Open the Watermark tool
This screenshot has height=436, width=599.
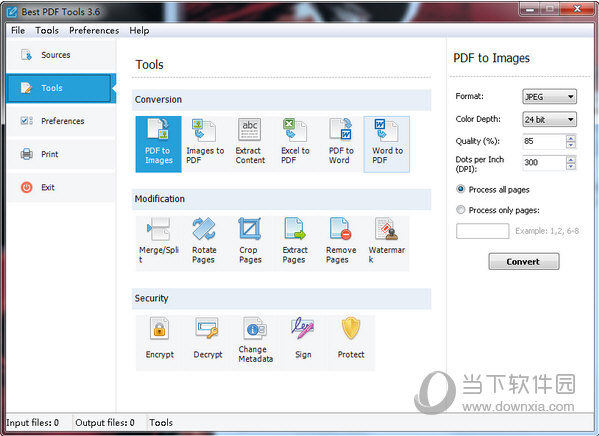pos(386,243)
